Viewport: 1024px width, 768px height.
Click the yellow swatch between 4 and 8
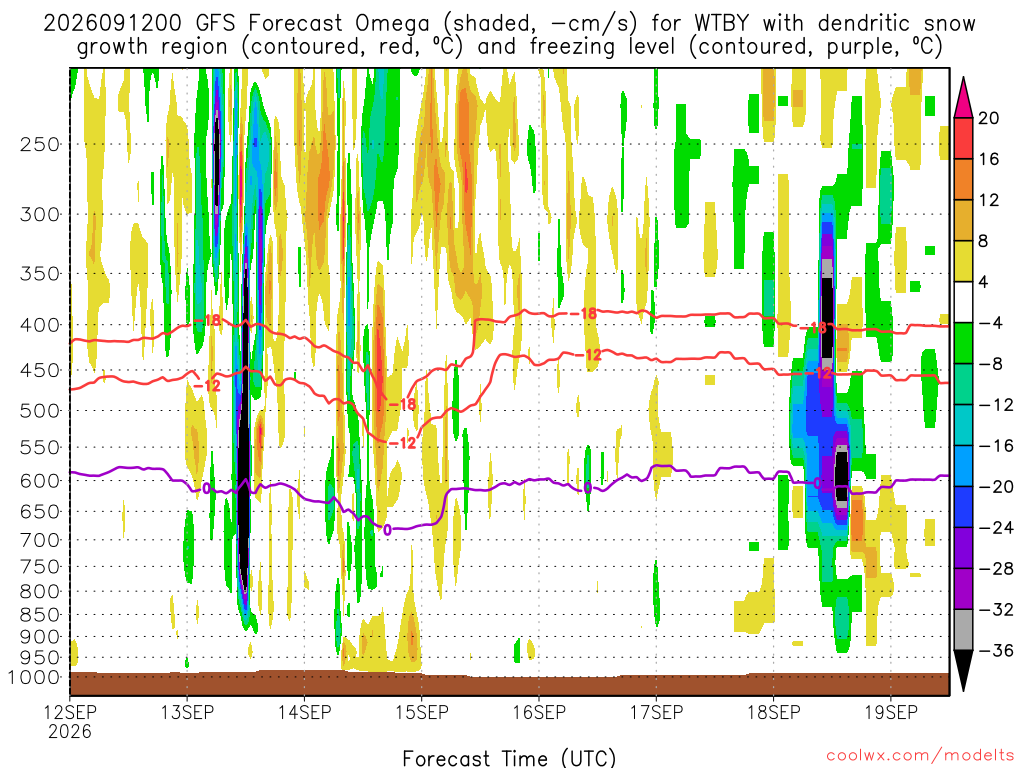[x=963, y=261]
